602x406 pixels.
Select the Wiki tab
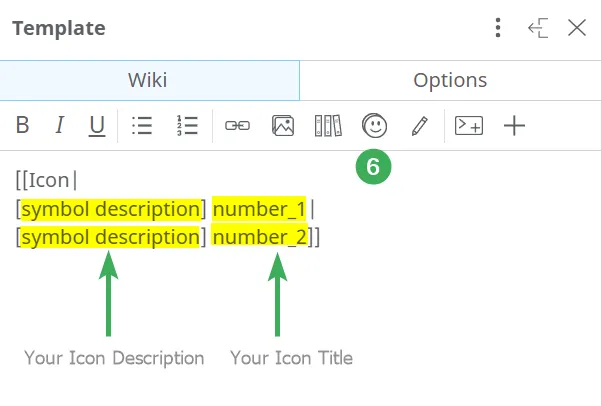point(148,80)
